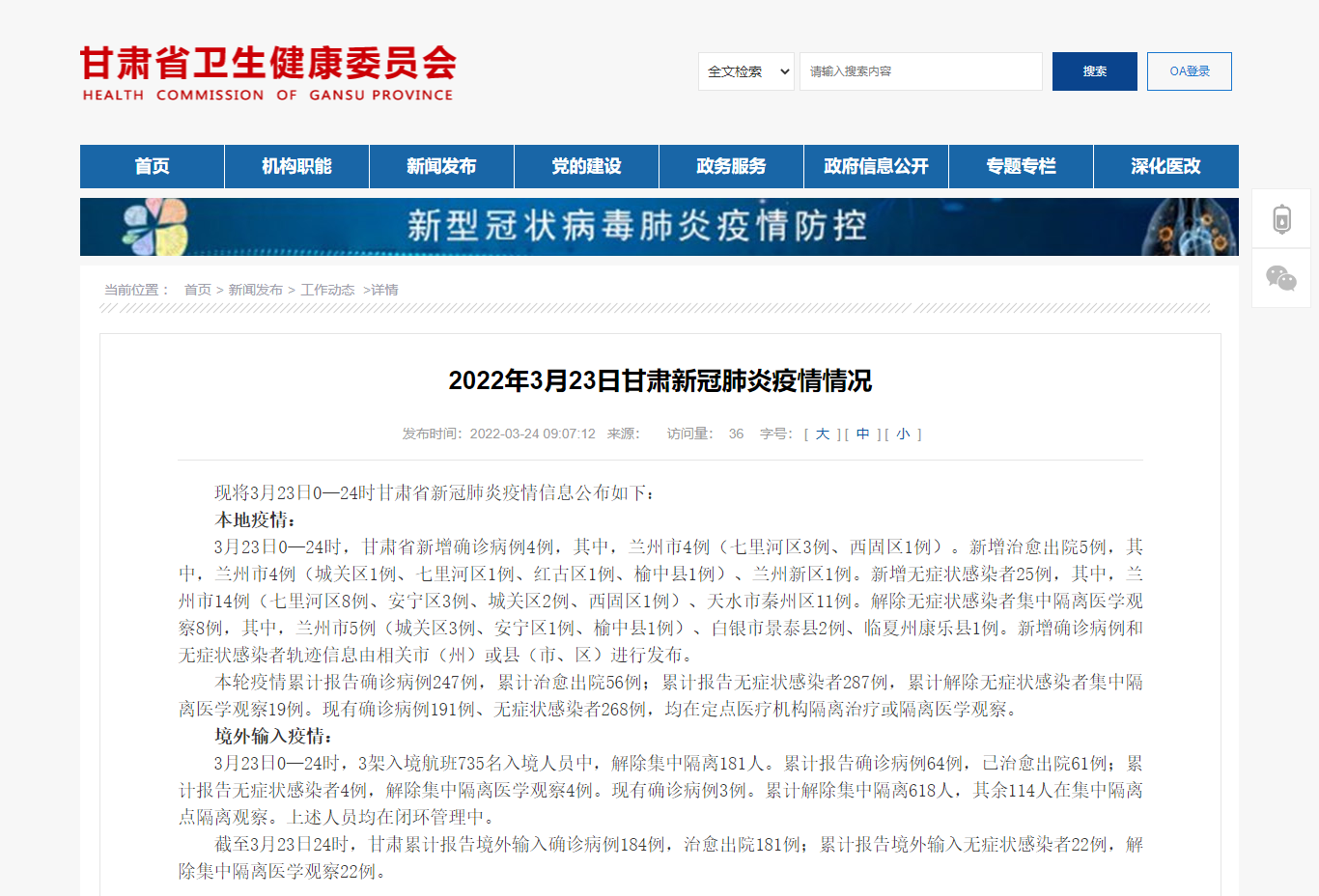Click the WeChat icon in right sidebar

point(1281,278)
